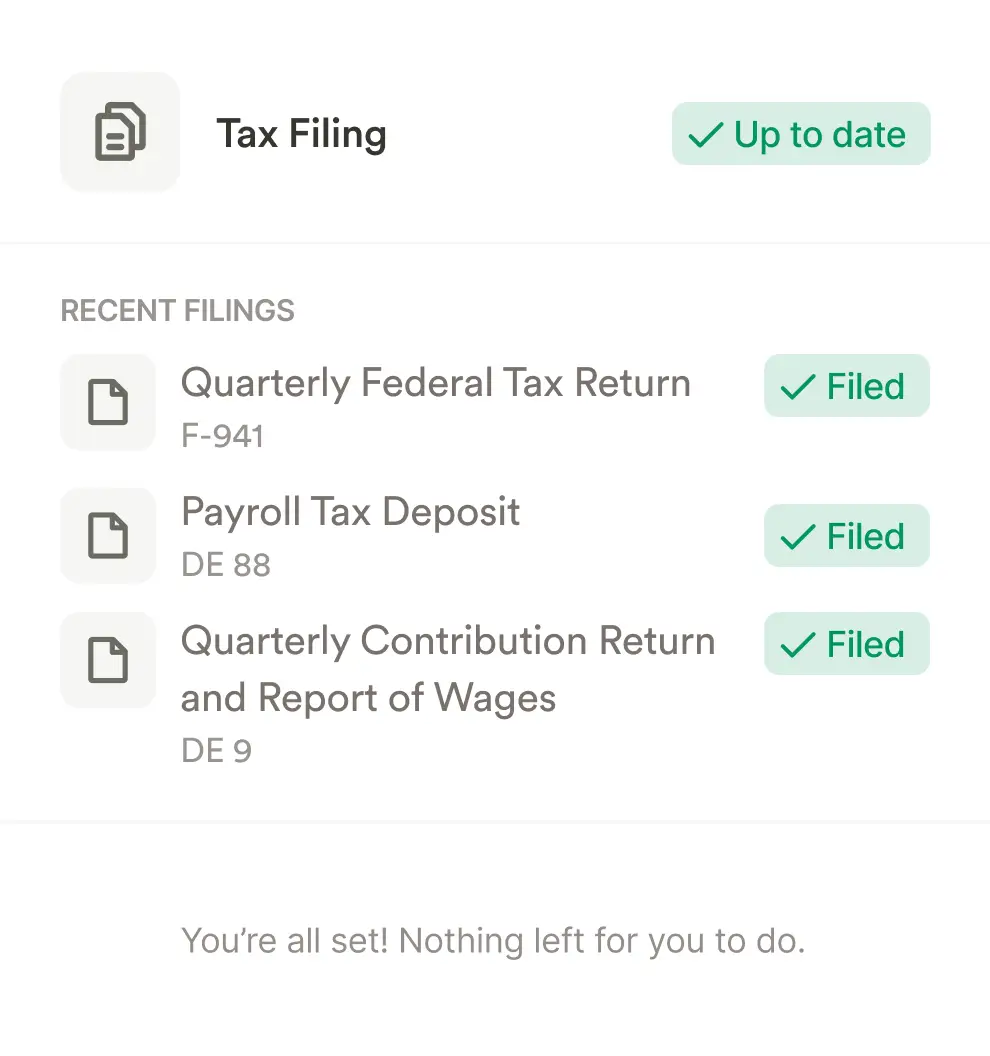
Task: Open the Payroll Tax Deposit filing
Action: [x=350, y=512]
